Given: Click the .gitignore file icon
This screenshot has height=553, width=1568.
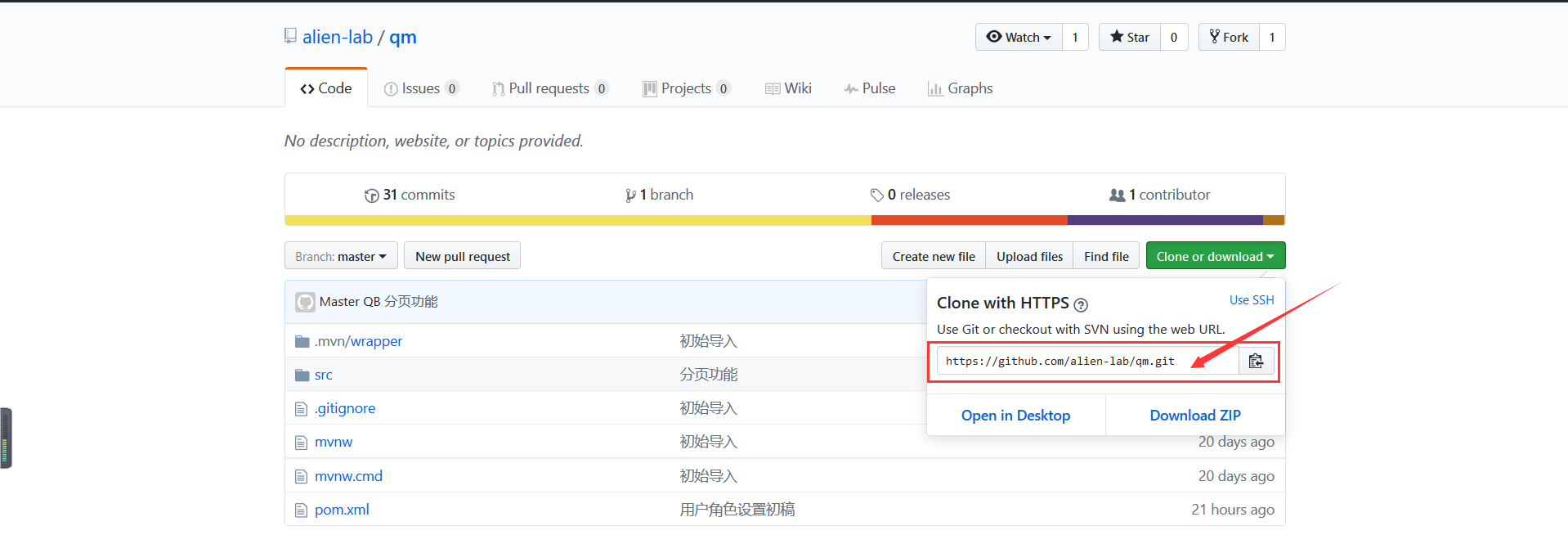Looking at the screenshot, I should [x=301, y=408].
